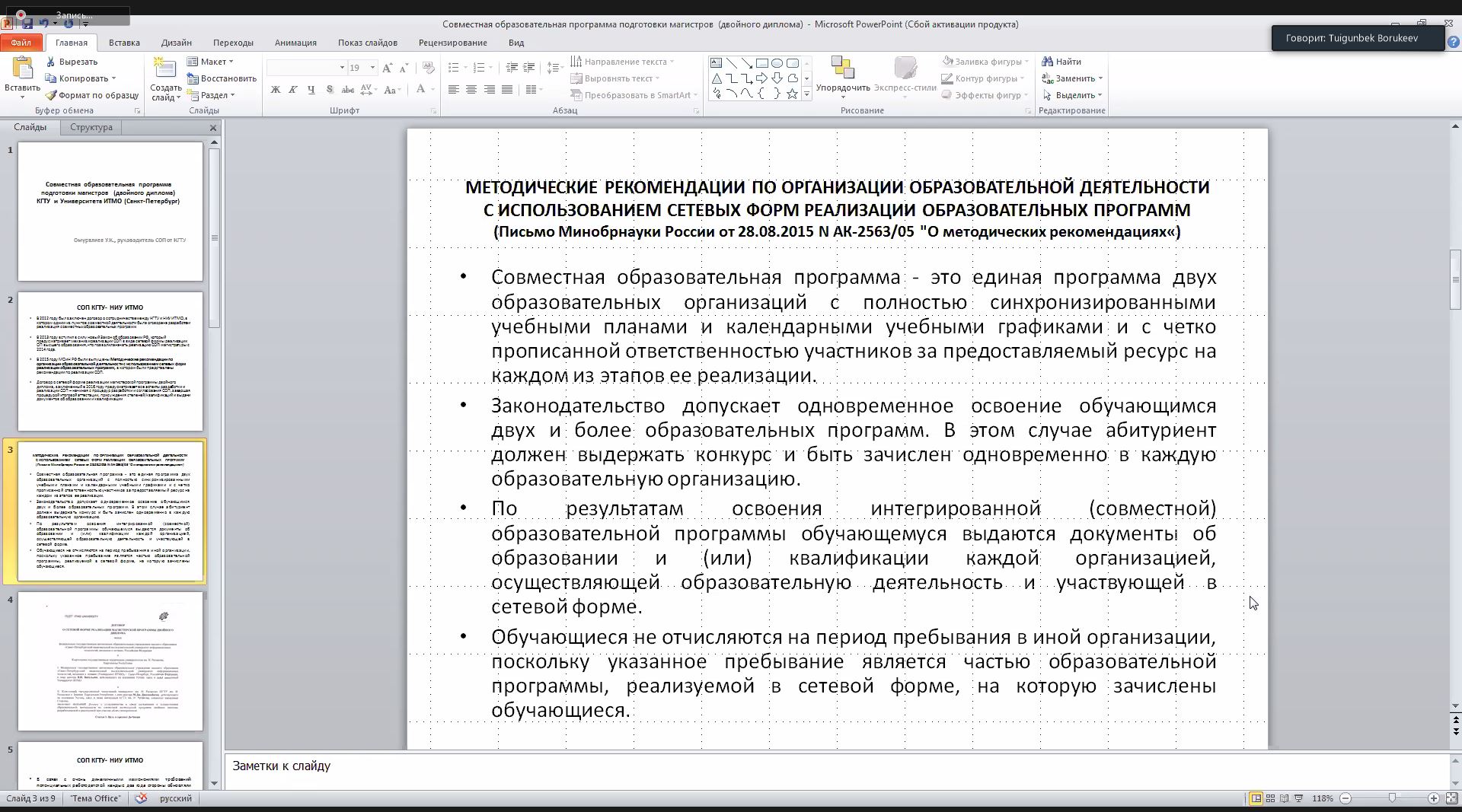Click Копировать button
This screenshot has height=812, width=1462.
(x=81, y=78)
